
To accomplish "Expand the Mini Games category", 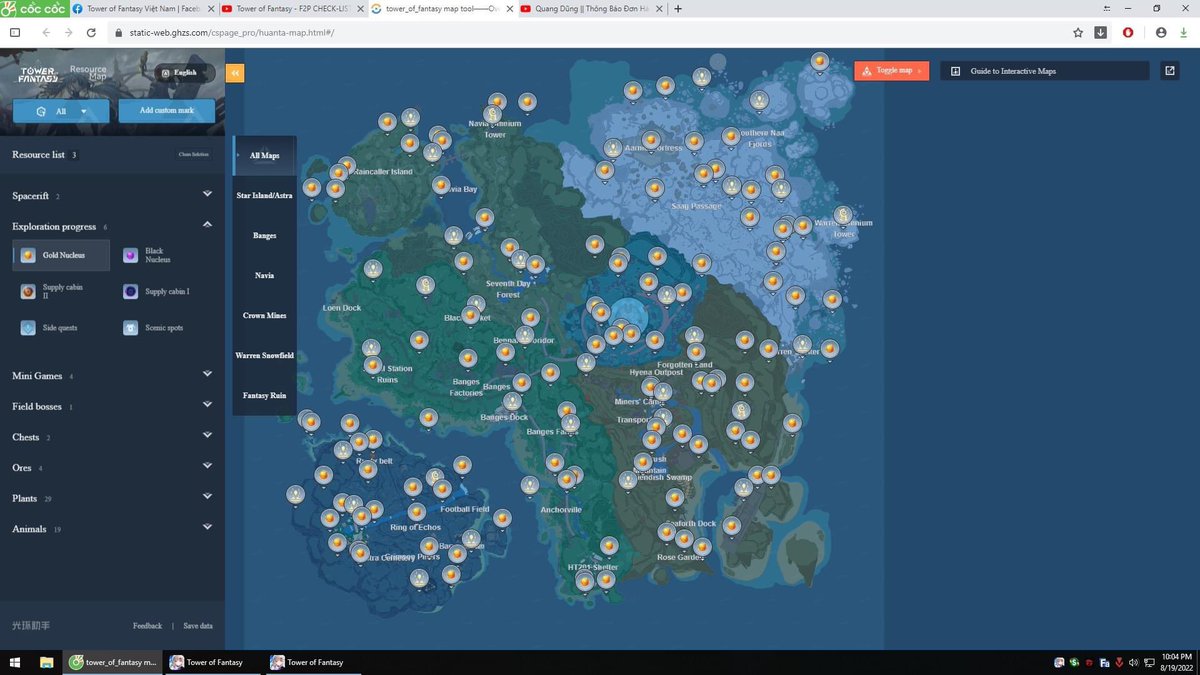I will click(207, 375).
